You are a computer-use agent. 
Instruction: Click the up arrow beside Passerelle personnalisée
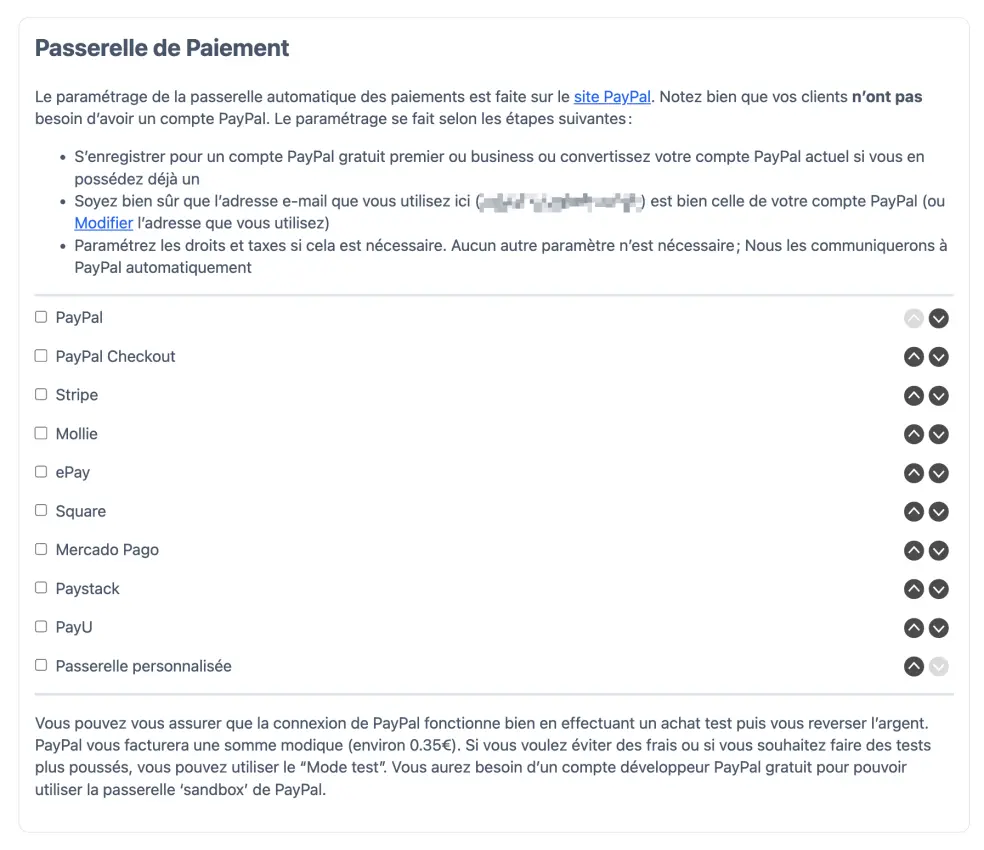pyautogui.click(x=913, y=666)
